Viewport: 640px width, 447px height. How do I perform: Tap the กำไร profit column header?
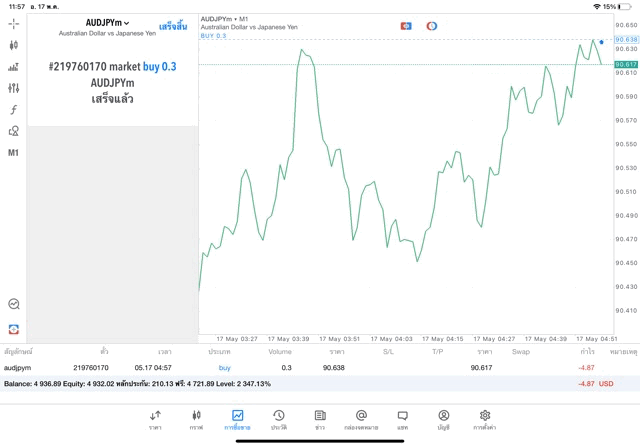(588, 351)
